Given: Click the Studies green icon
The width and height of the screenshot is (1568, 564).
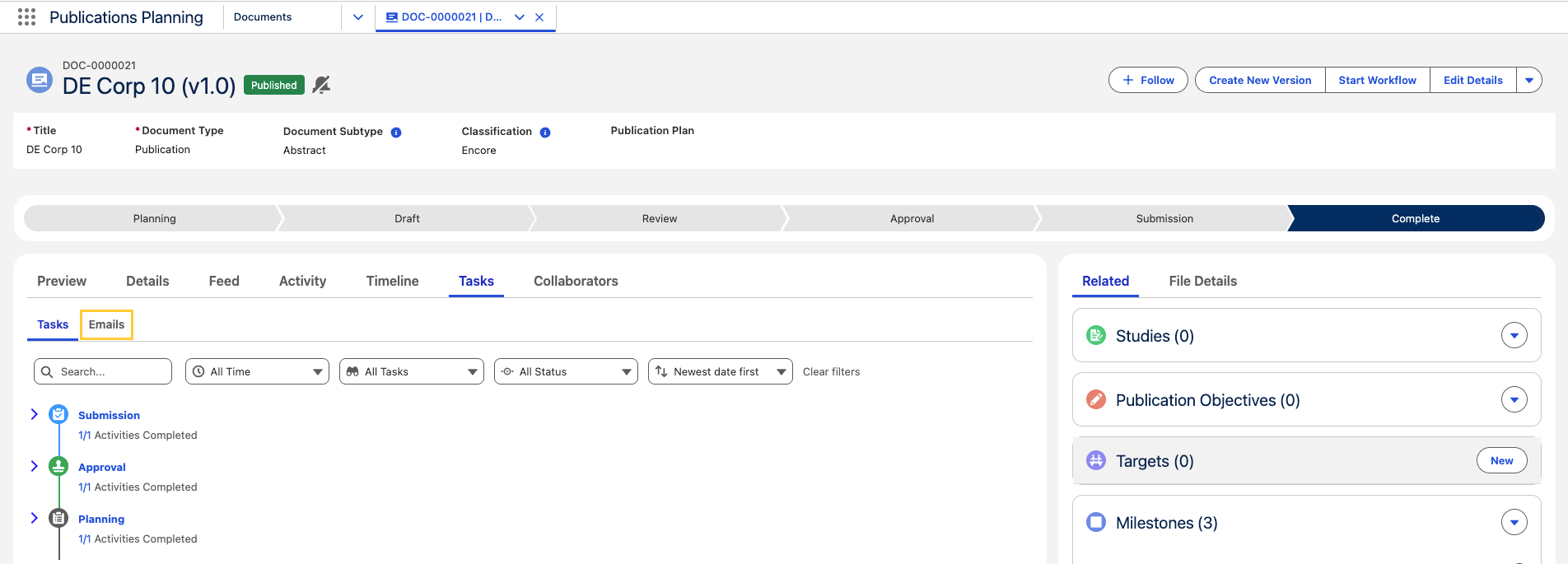Looking at the screenshot, I should (1096, 335).
